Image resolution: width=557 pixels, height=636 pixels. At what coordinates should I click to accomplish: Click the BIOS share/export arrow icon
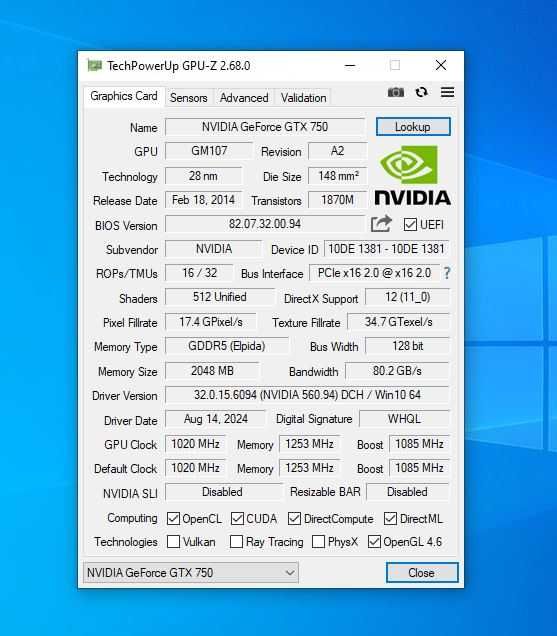[x=381, y=224]
